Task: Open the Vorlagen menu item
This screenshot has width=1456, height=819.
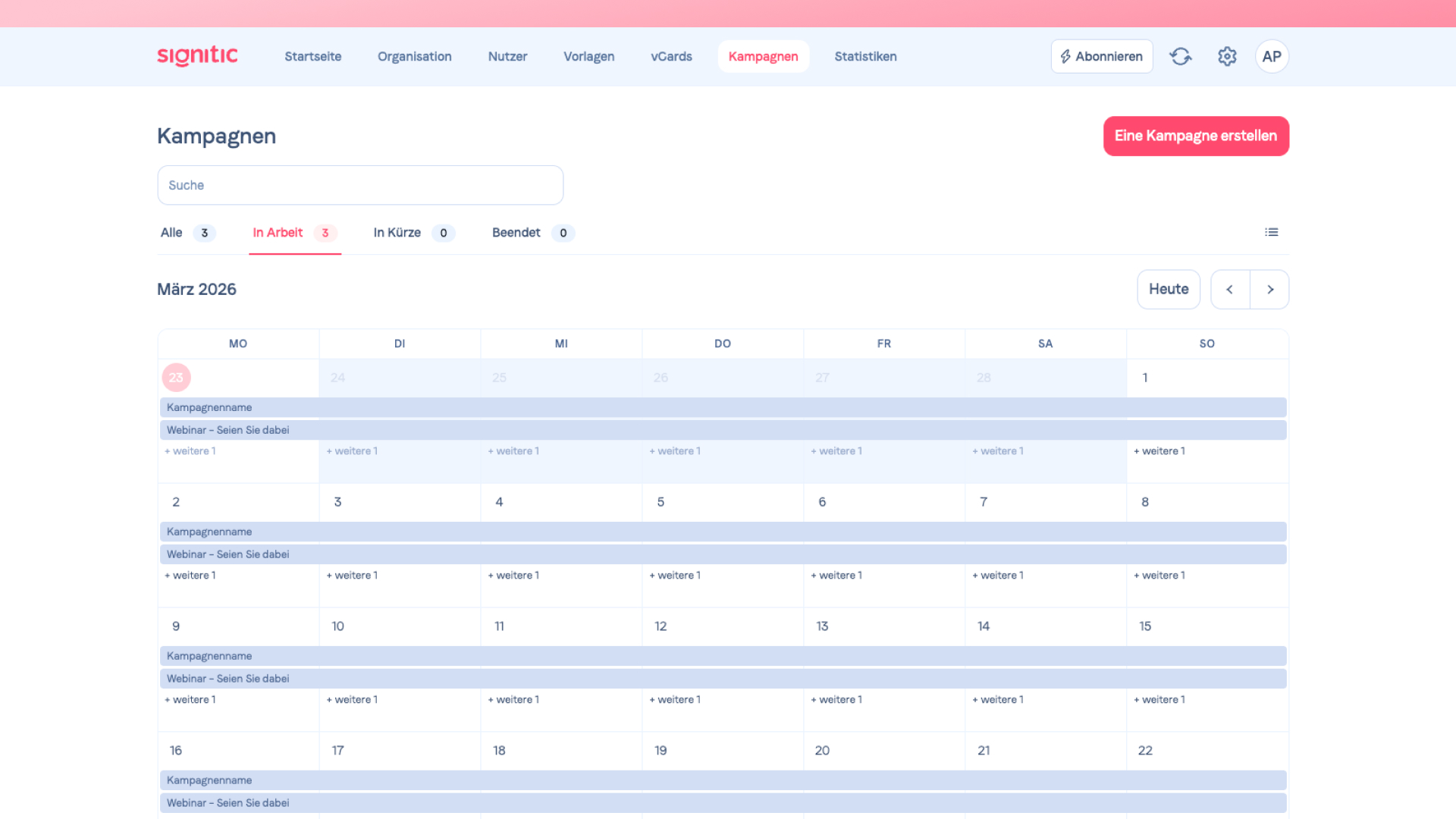Action: coord(588,56)
